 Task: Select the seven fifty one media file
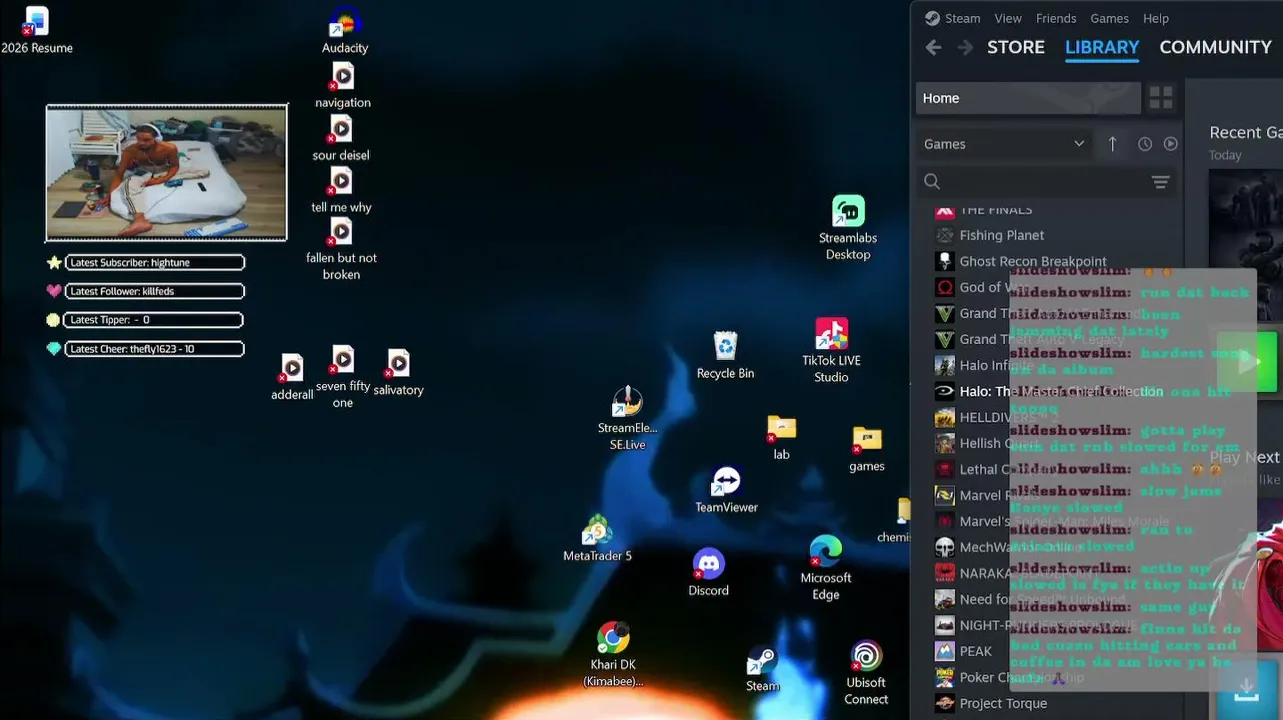343,377
